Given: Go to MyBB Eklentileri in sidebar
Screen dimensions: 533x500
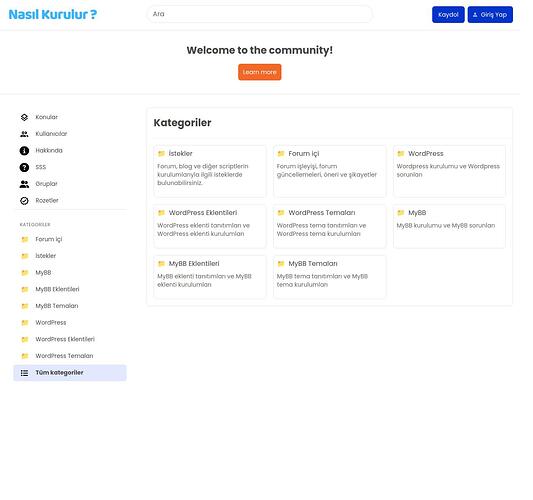Looking at the screenshot, I should click(x=70, y=289).
